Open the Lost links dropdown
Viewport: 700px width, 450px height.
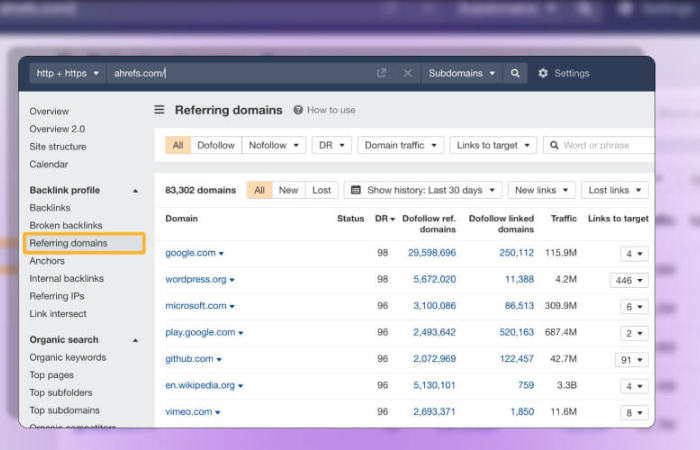(615, 190)
